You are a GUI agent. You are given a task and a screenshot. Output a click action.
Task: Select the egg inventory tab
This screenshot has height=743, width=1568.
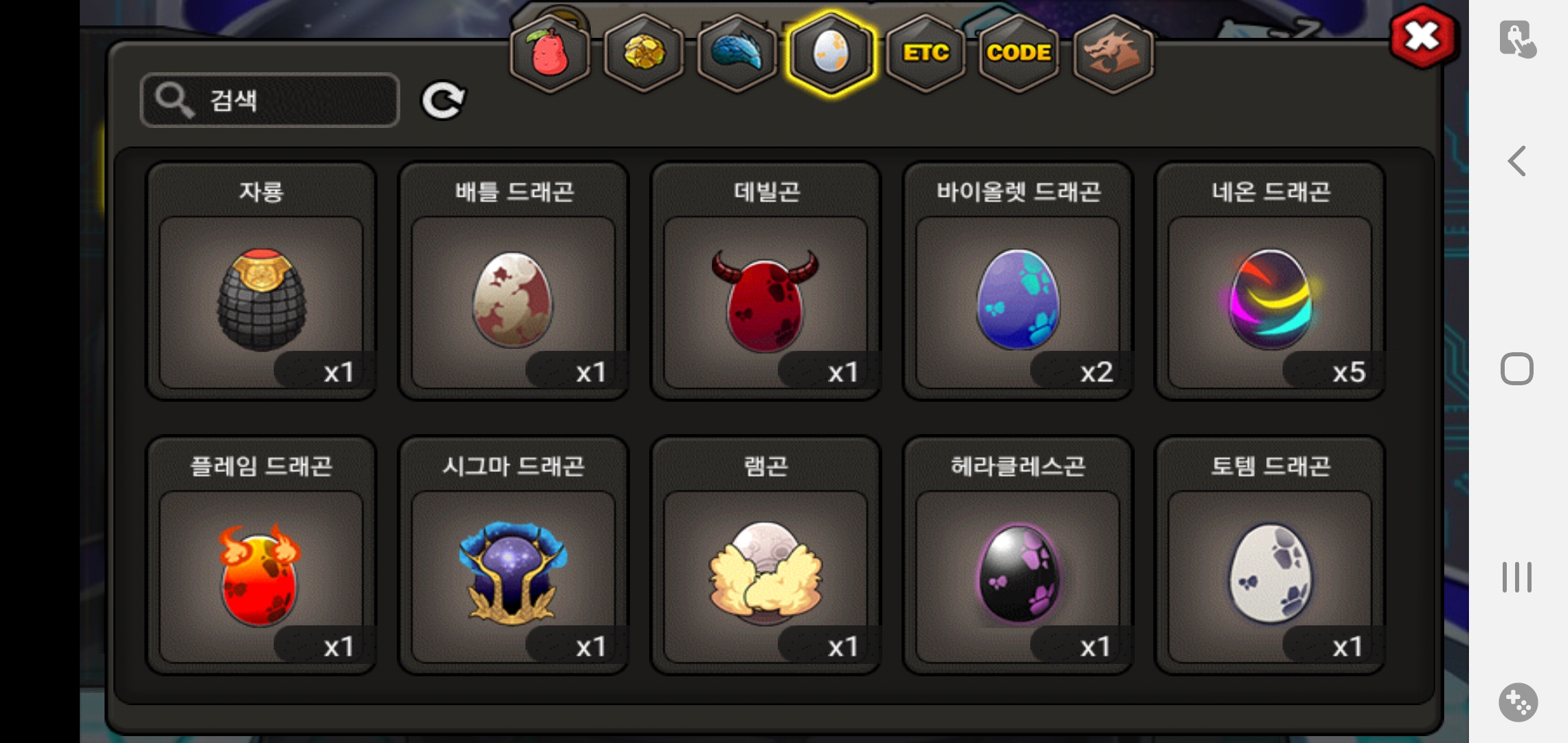(831, 53)
